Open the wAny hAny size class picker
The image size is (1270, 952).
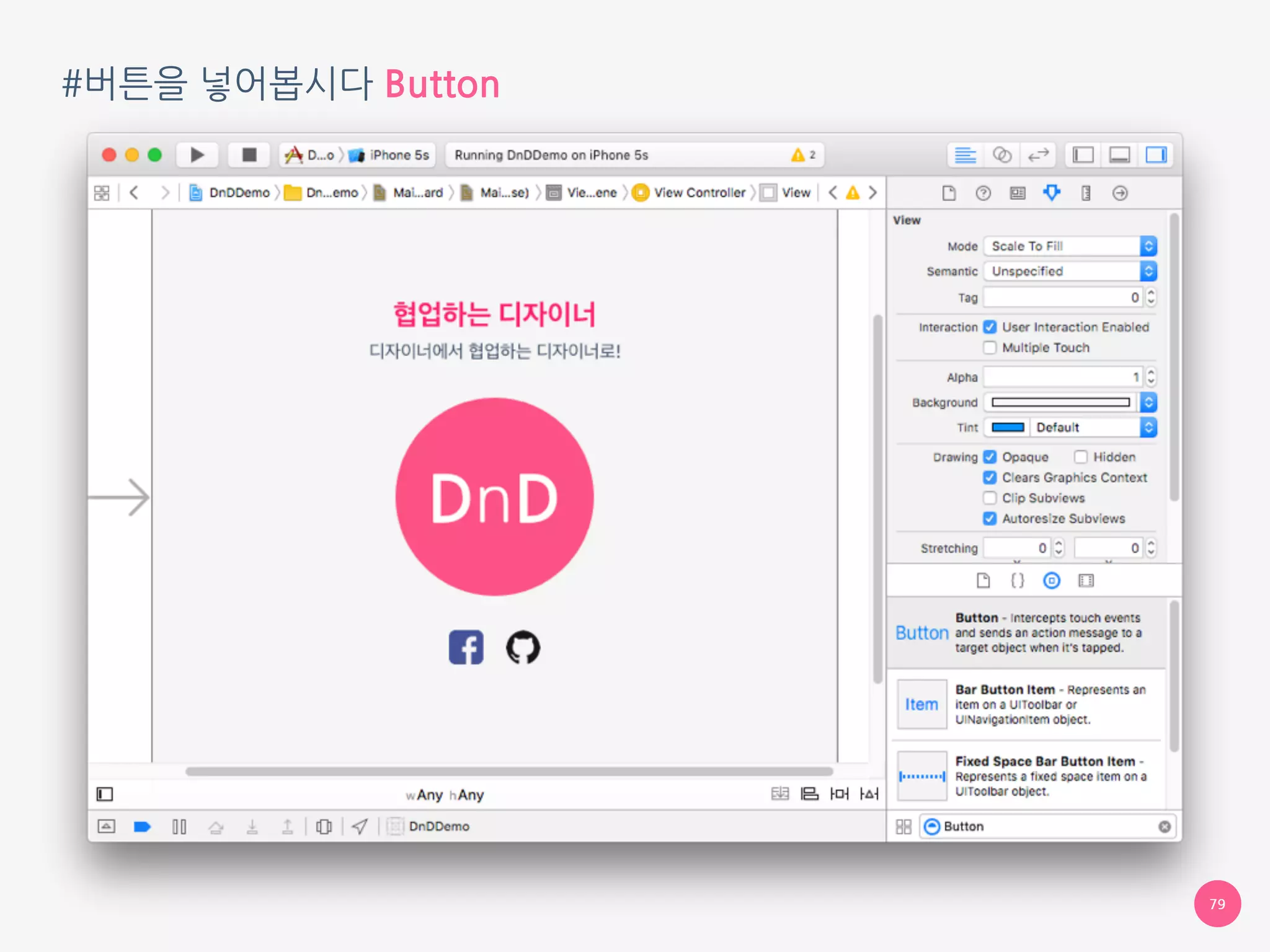pos(445,795)
